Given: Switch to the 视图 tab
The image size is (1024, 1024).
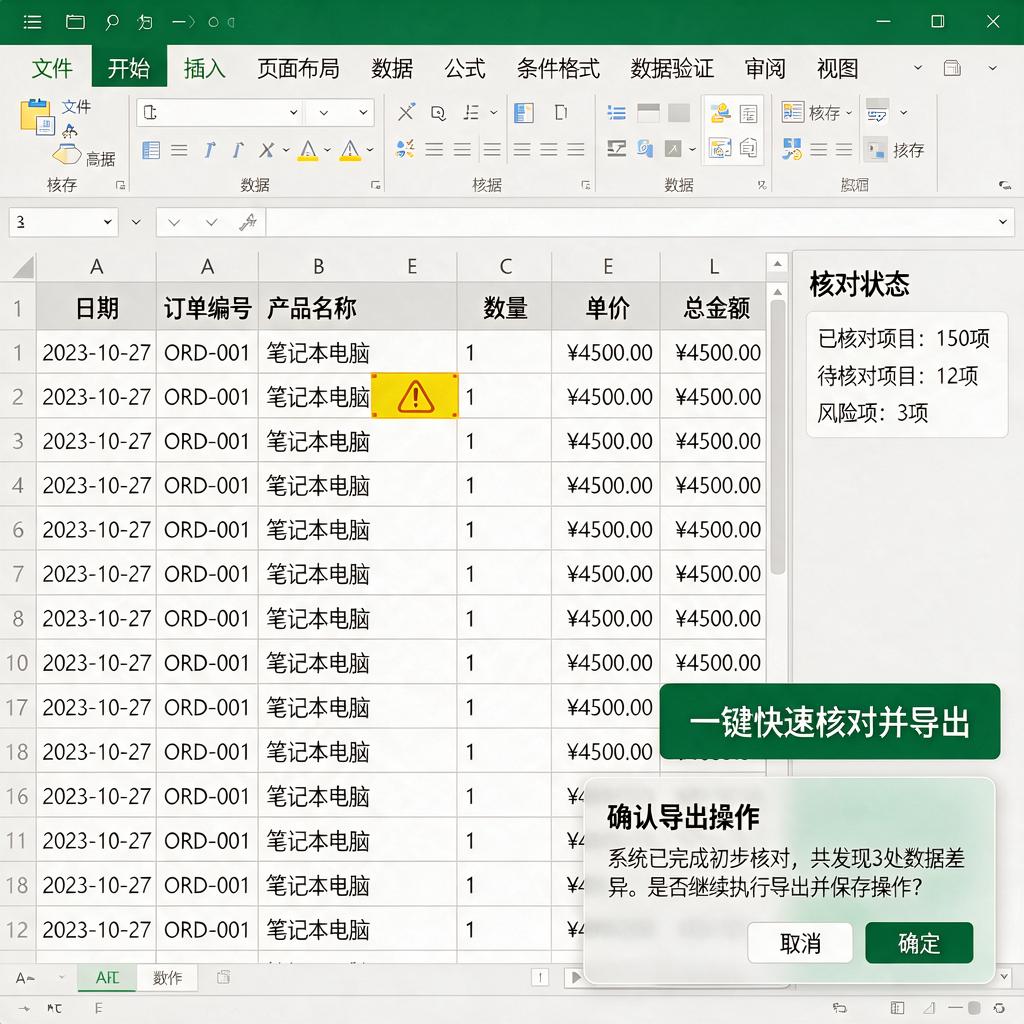Looking at the screenshot, I should 837,68.
